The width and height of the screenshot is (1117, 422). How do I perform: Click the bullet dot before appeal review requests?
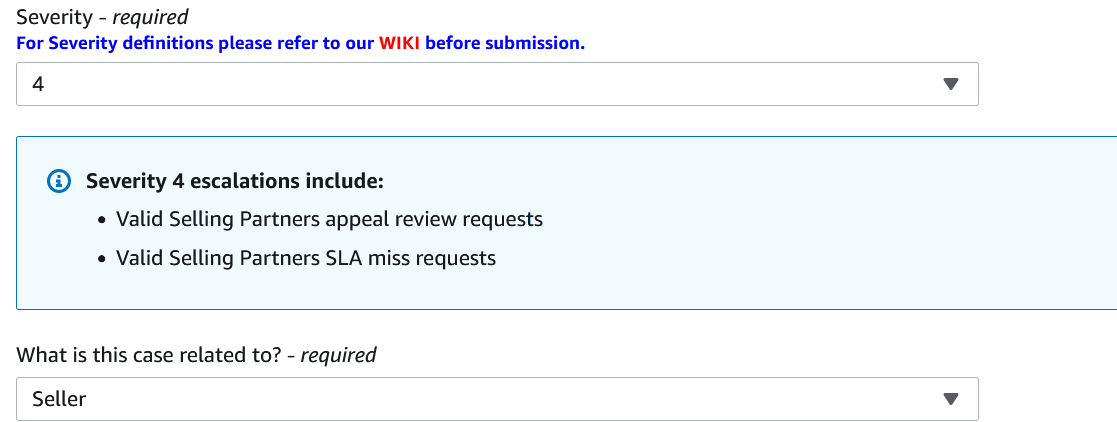pos(103,220)
